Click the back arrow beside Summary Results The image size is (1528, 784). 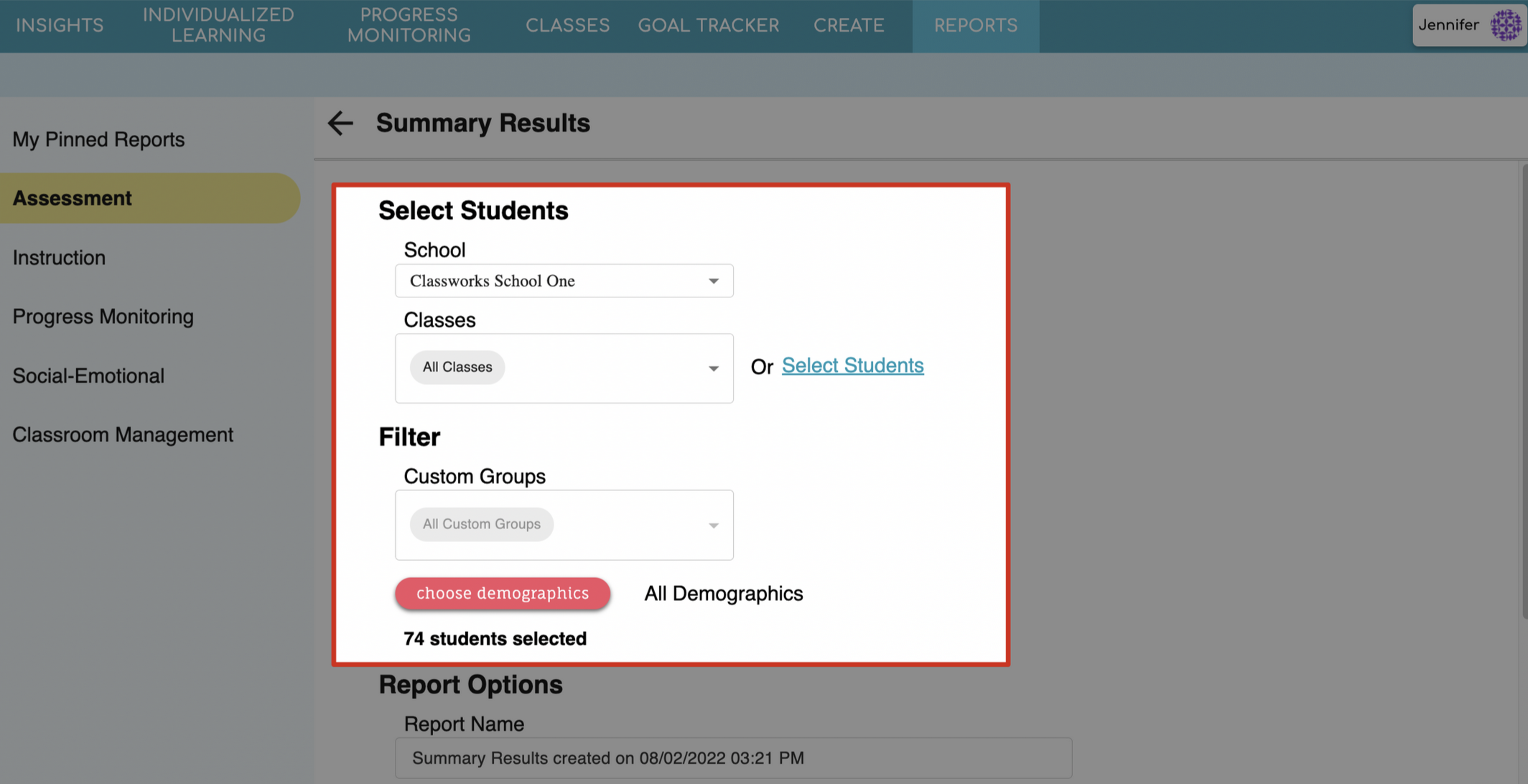[x=340, y=123]
